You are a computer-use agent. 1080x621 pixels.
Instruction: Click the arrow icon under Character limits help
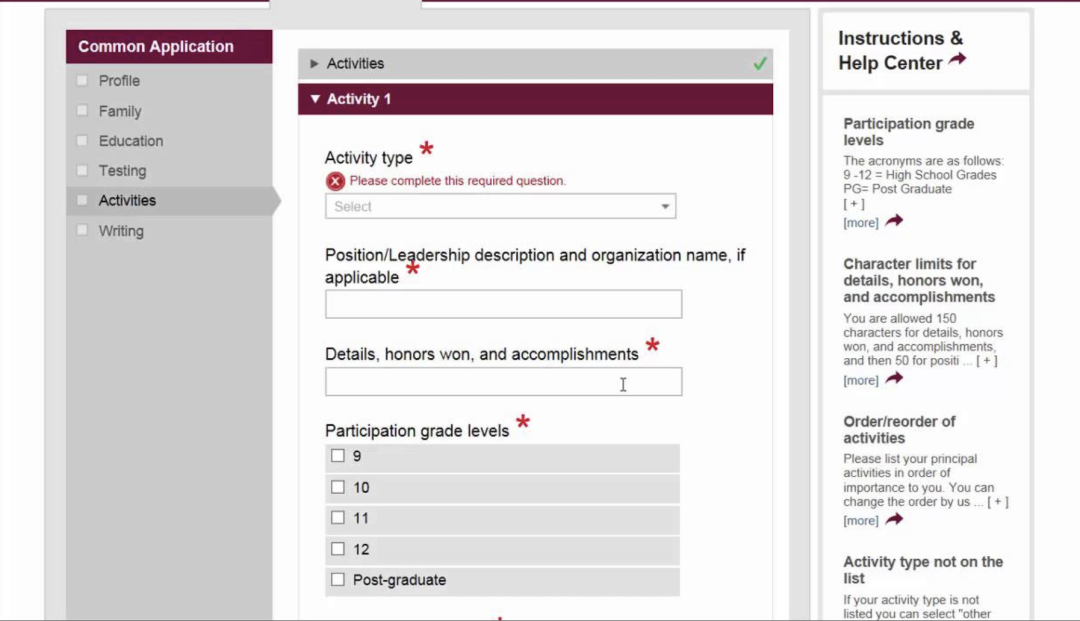click(x=894, y=378)
